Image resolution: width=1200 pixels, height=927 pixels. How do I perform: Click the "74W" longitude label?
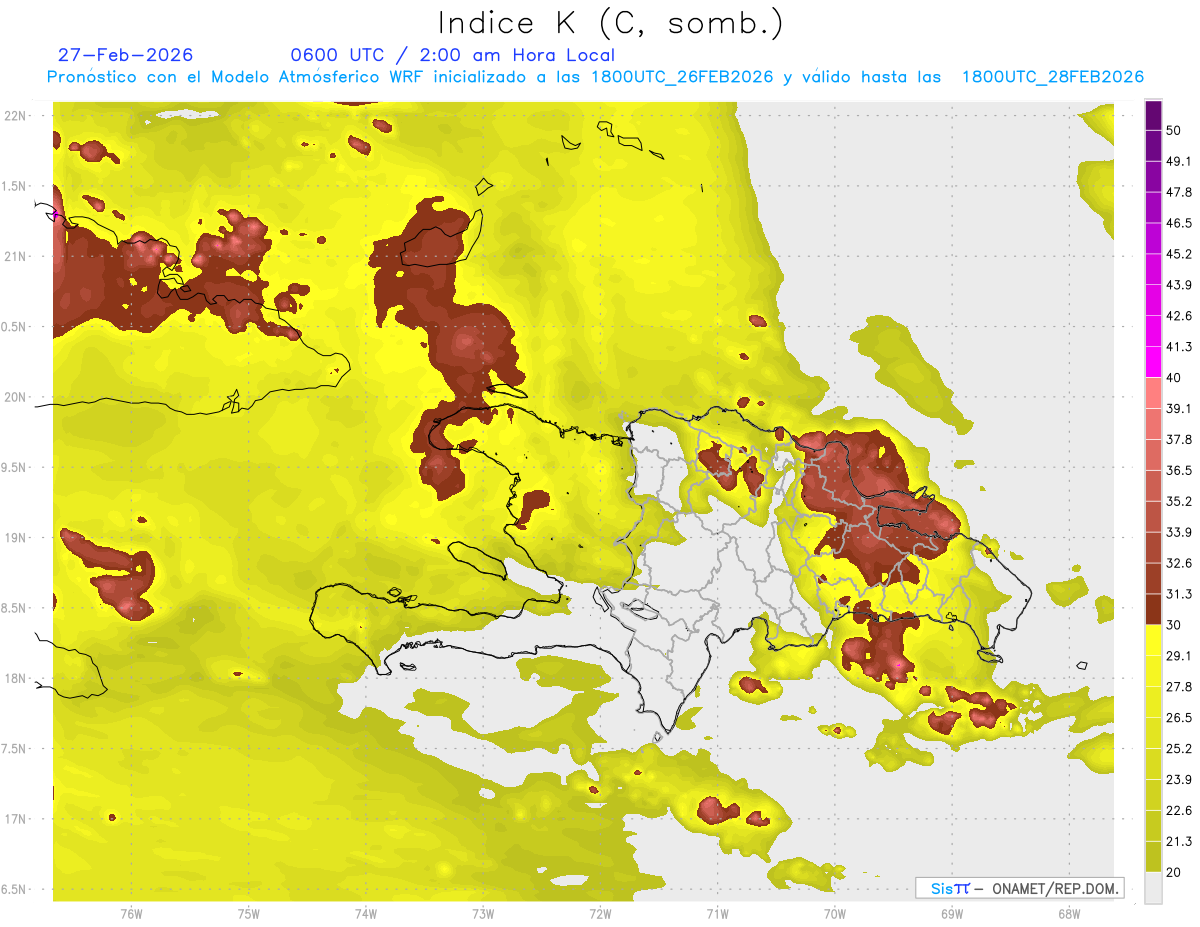(366, 914)
